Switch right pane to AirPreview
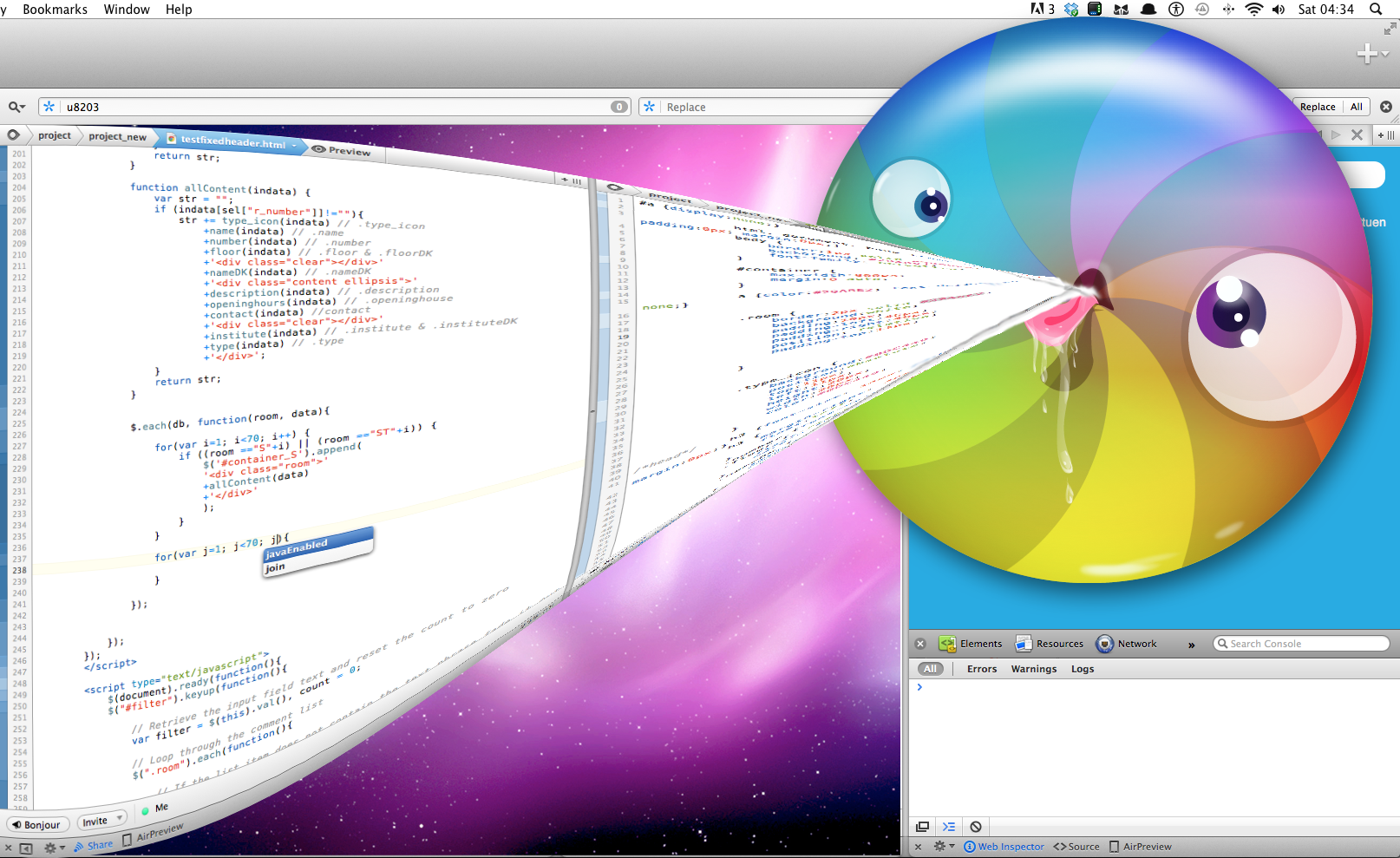 (1141, 847)
